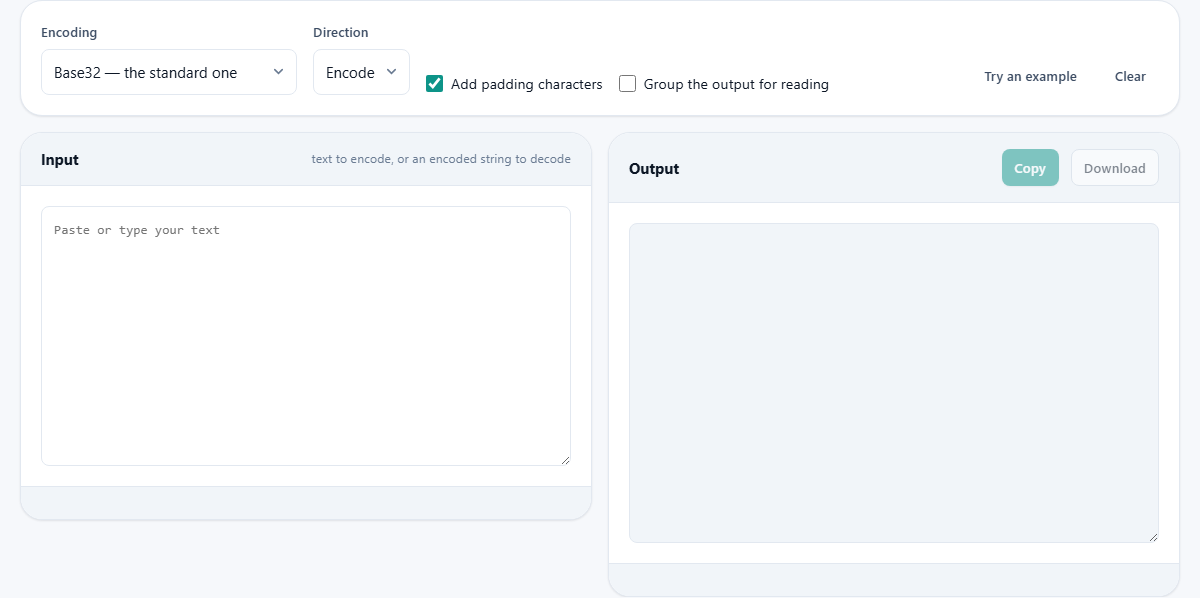This screenshot has height=598, width=1200.
Task: Click inside the Output text area
Action: [x=894, y=383]
